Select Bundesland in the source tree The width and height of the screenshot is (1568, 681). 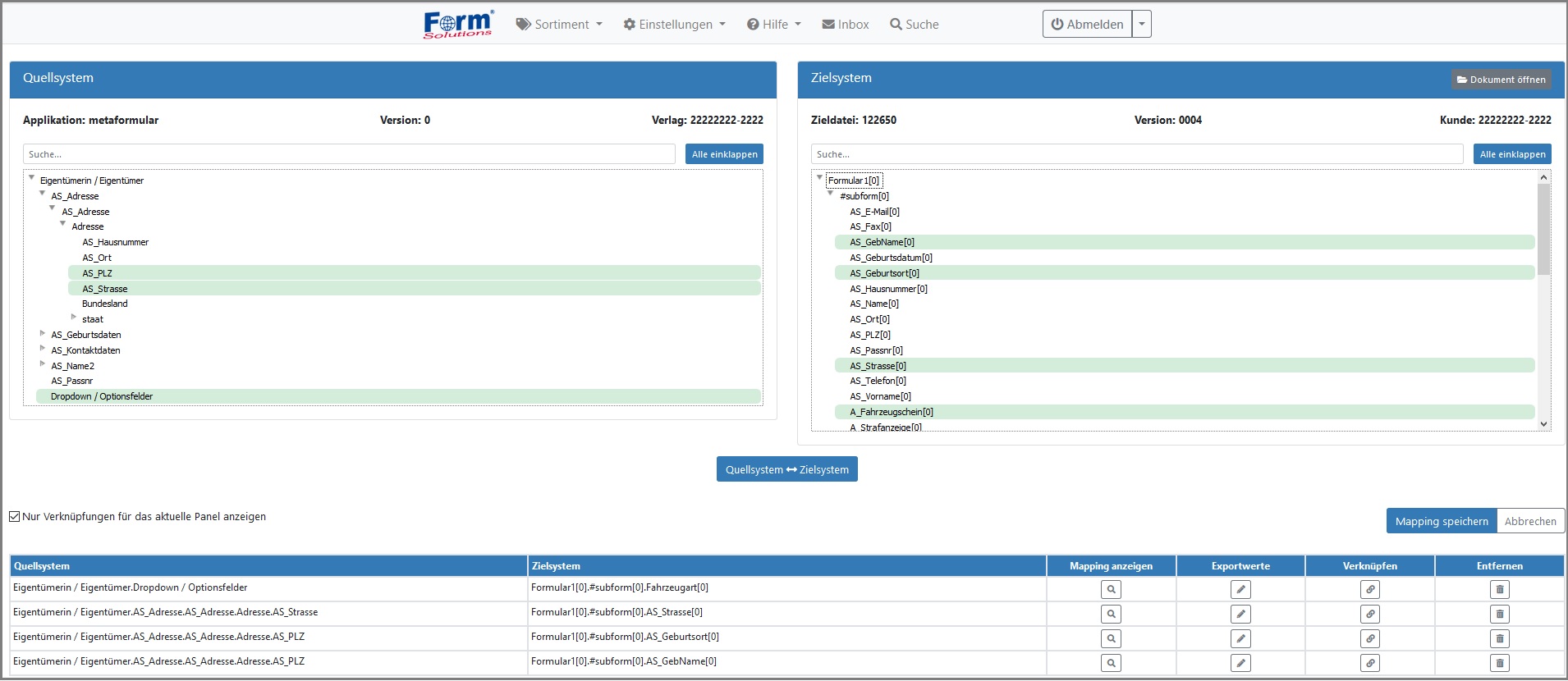coord(104,304)
